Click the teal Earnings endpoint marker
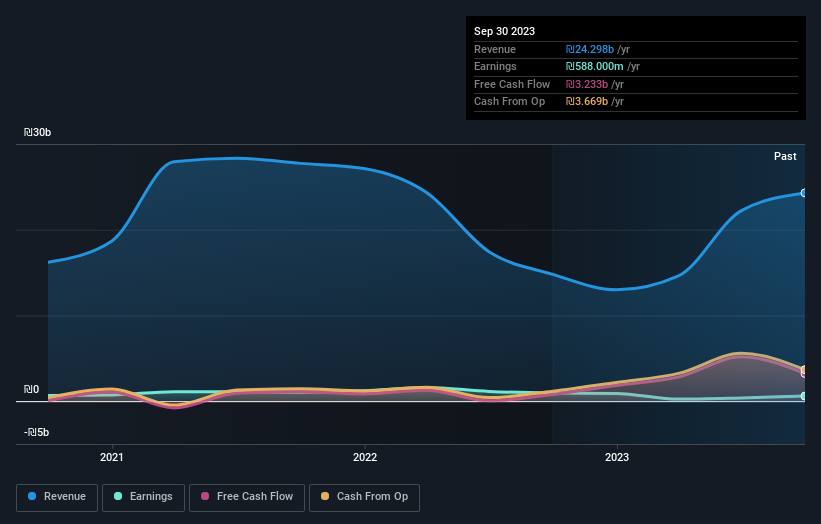Image resolution: width=821 pixels, height=524 pixels. pyautogui.click(x=804, y=396)
